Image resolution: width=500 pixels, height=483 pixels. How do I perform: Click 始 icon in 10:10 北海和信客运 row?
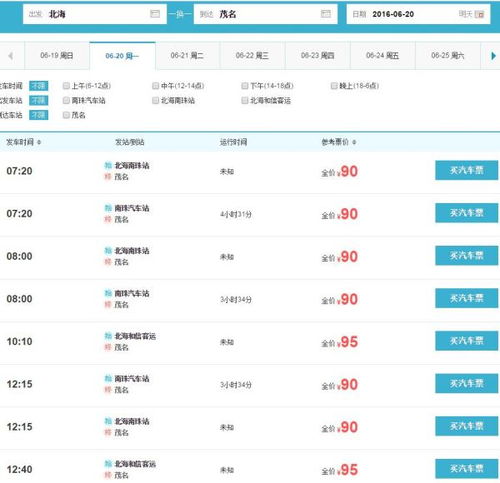click(108, 336)
